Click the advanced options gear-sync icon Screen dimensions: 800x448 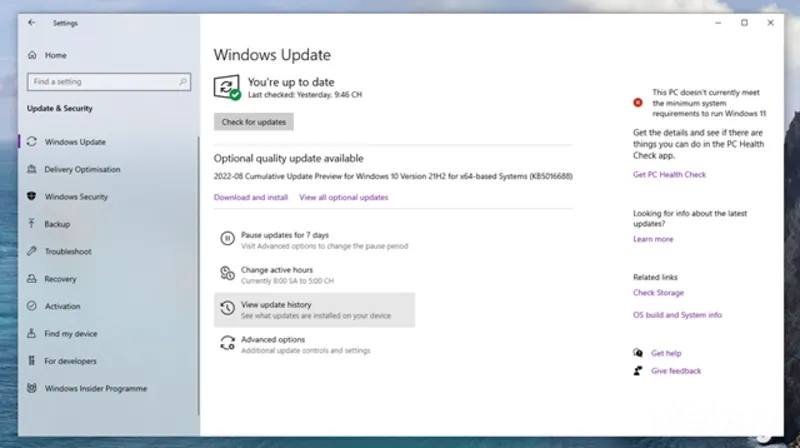pos(227,343)
